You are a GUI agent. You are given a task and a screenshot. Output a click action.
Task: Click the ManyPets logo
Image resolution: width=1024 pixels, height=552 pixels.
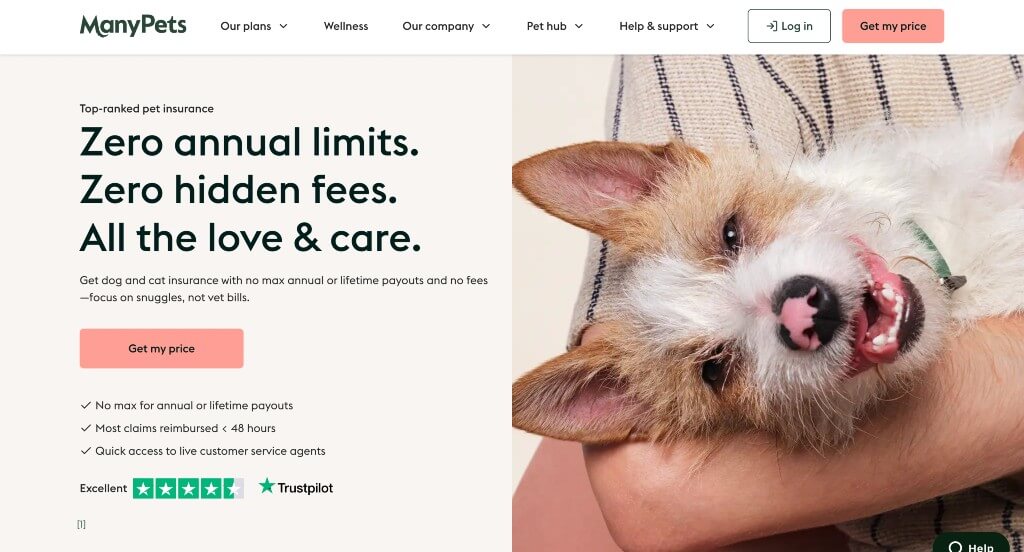coord(133,26)
